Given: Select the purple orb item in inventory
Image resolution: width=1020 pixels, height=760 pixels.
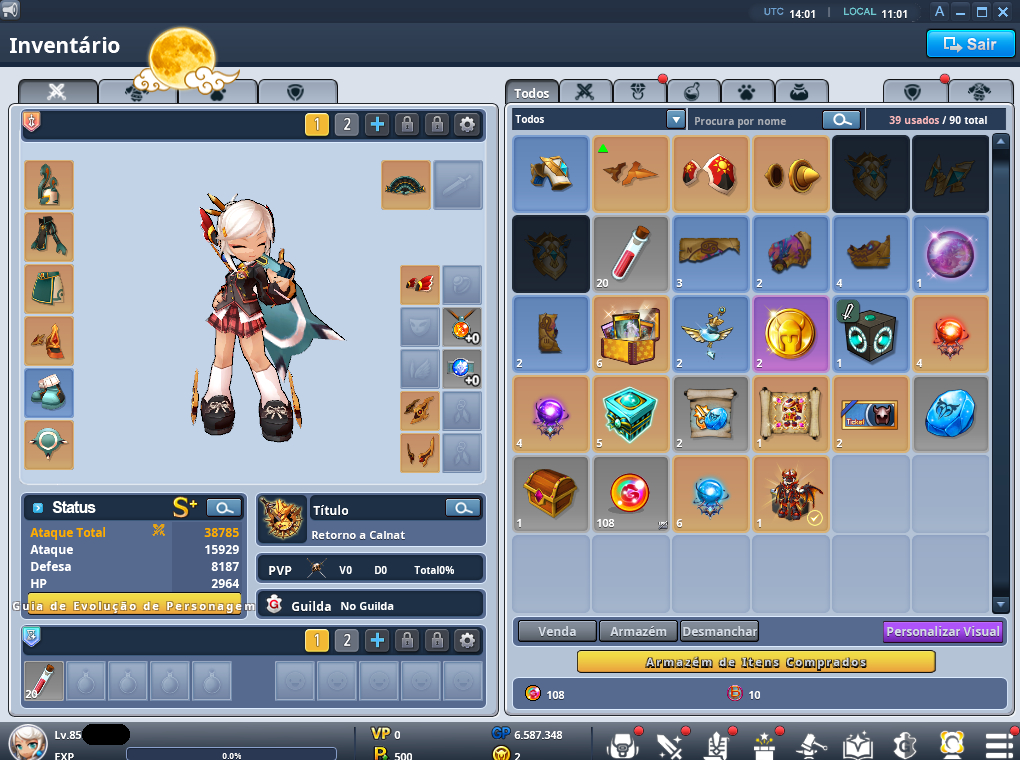Looking at the screenshot, I should click(x=950, y=254).
